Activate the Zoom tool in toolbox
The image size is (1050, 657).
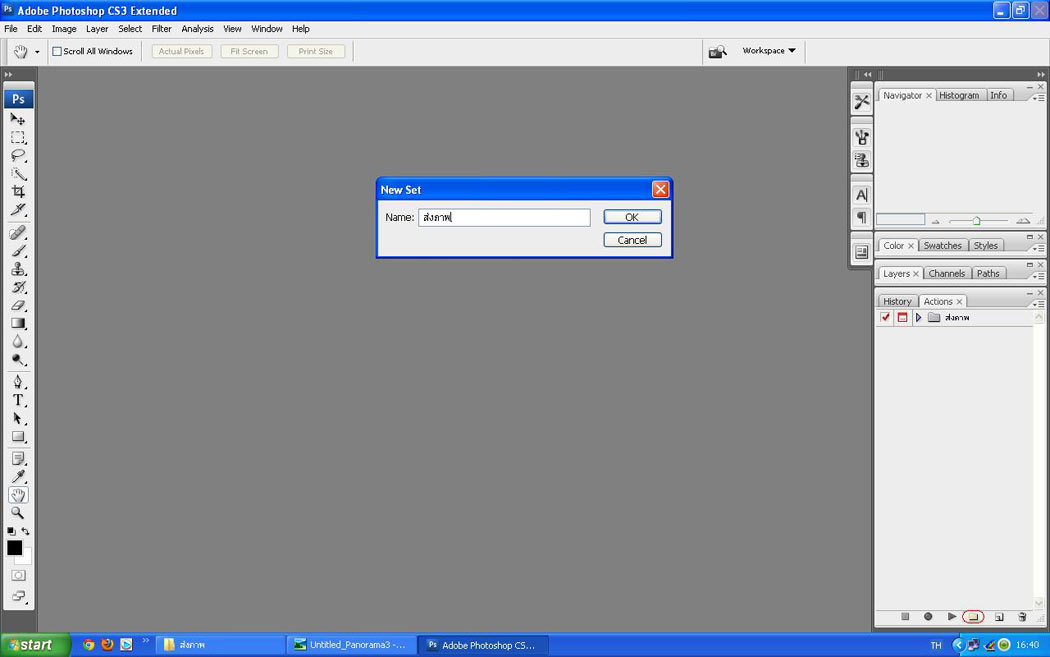click(x=18, y=513)
